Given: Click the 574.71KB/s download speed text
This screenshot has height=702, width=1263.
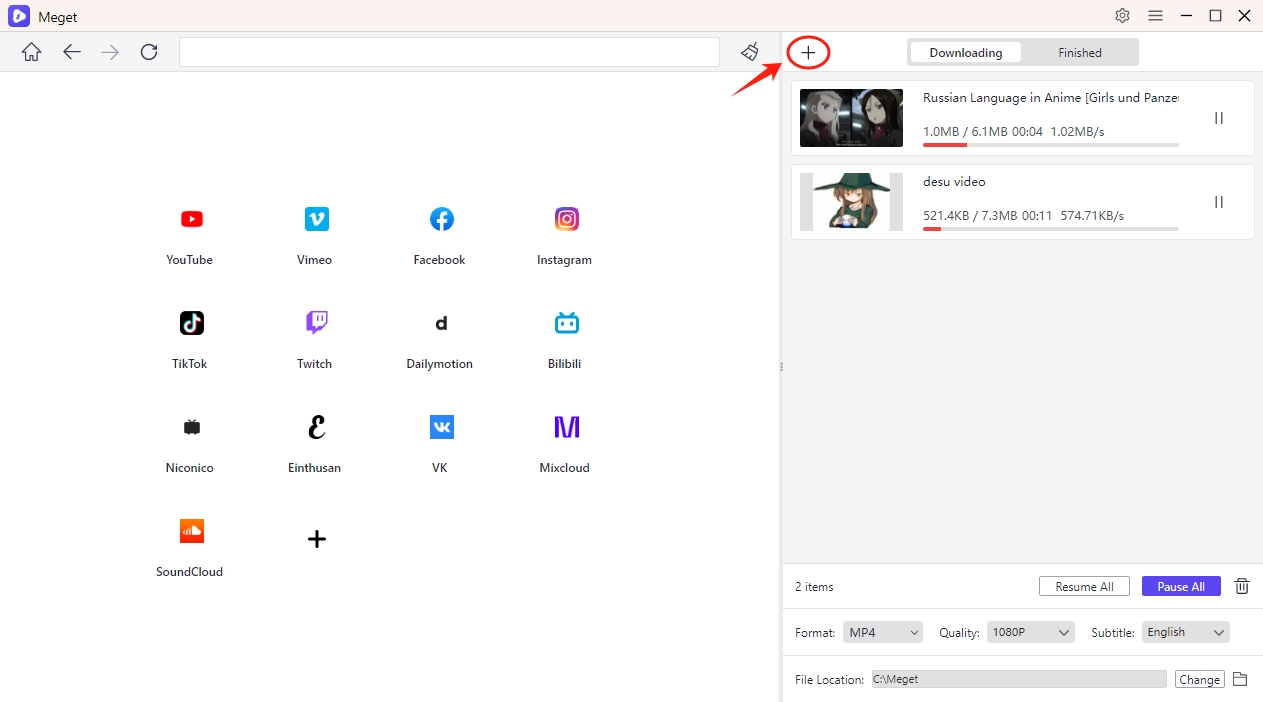Looking at the screenshot, I should (x=1092, y=216).
